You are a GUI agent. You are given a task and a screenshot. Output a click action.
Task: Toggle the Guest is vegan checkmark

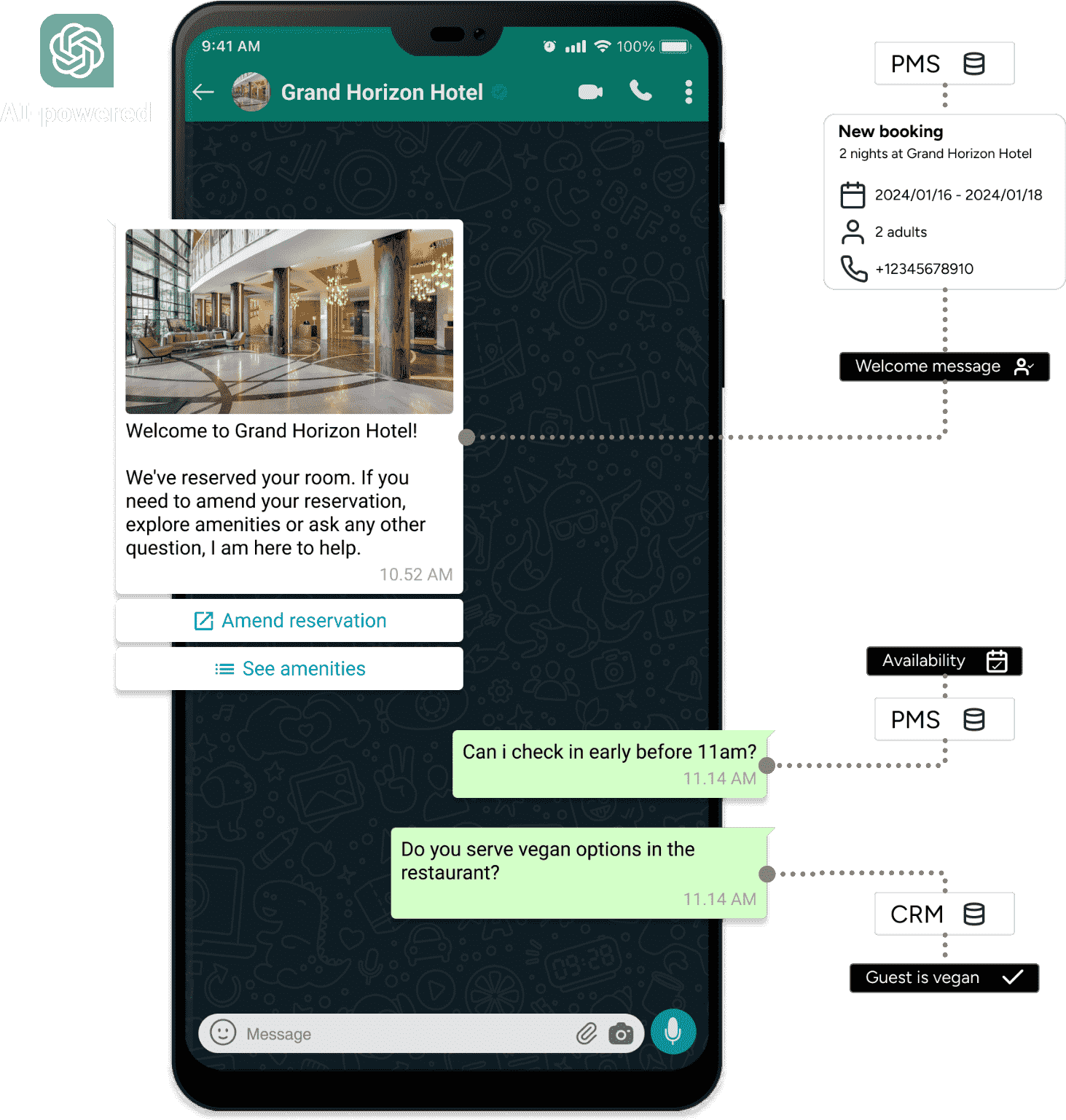pos(944,977)
